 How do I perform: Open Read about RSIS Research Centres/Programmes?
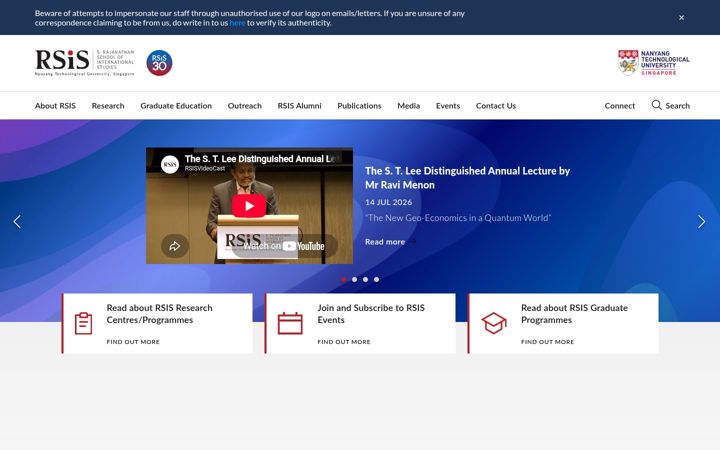pos(159,314)
